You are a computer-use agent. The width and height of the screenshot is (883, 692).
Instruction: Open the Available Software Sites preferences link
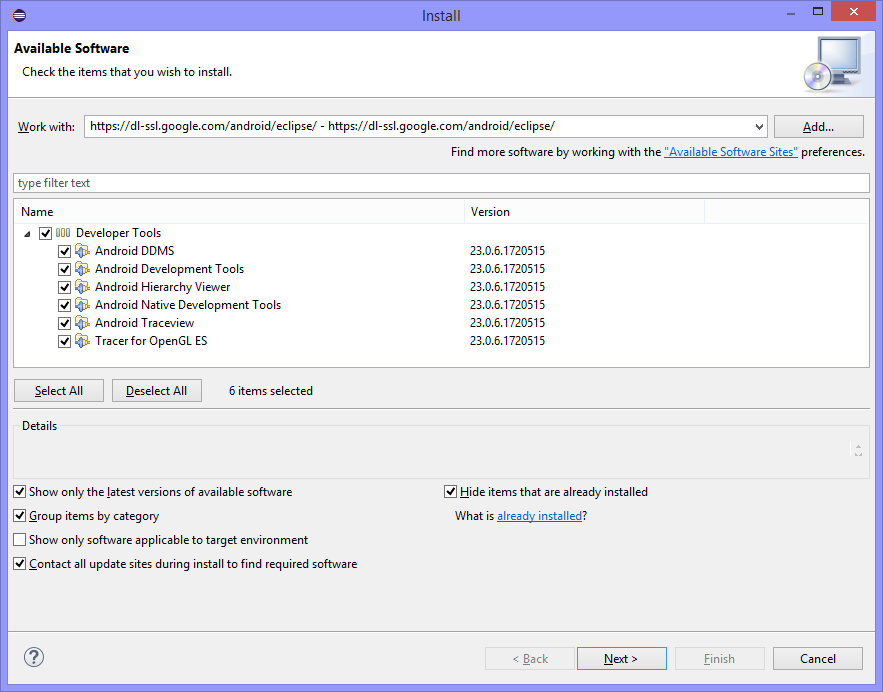click(730, 152)
